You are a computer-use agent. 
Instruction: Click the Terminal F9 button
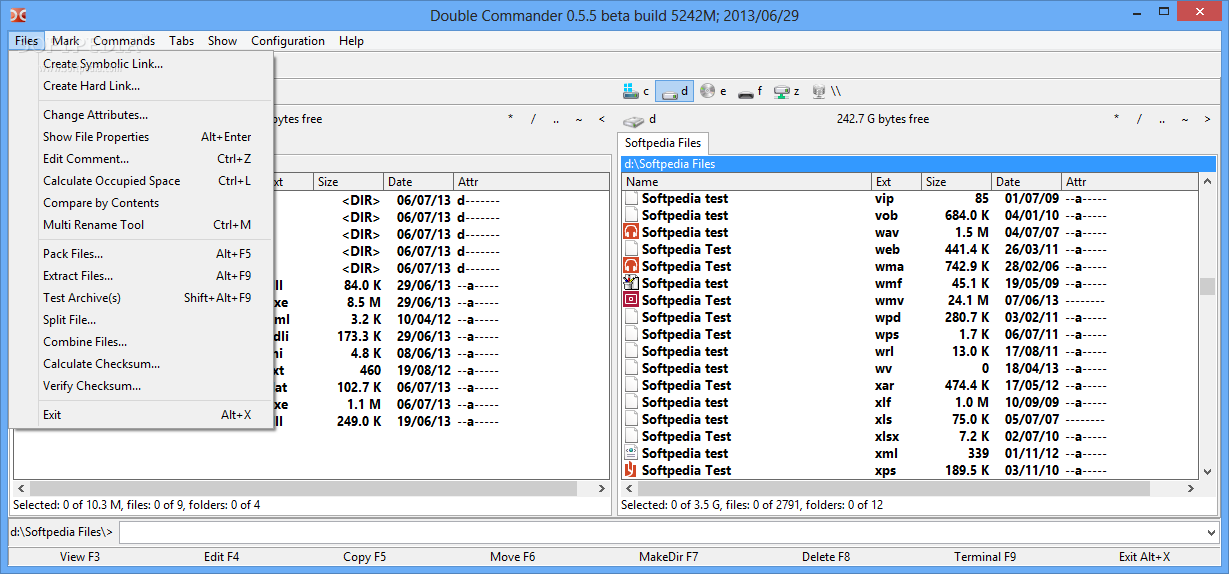(985, 557)
